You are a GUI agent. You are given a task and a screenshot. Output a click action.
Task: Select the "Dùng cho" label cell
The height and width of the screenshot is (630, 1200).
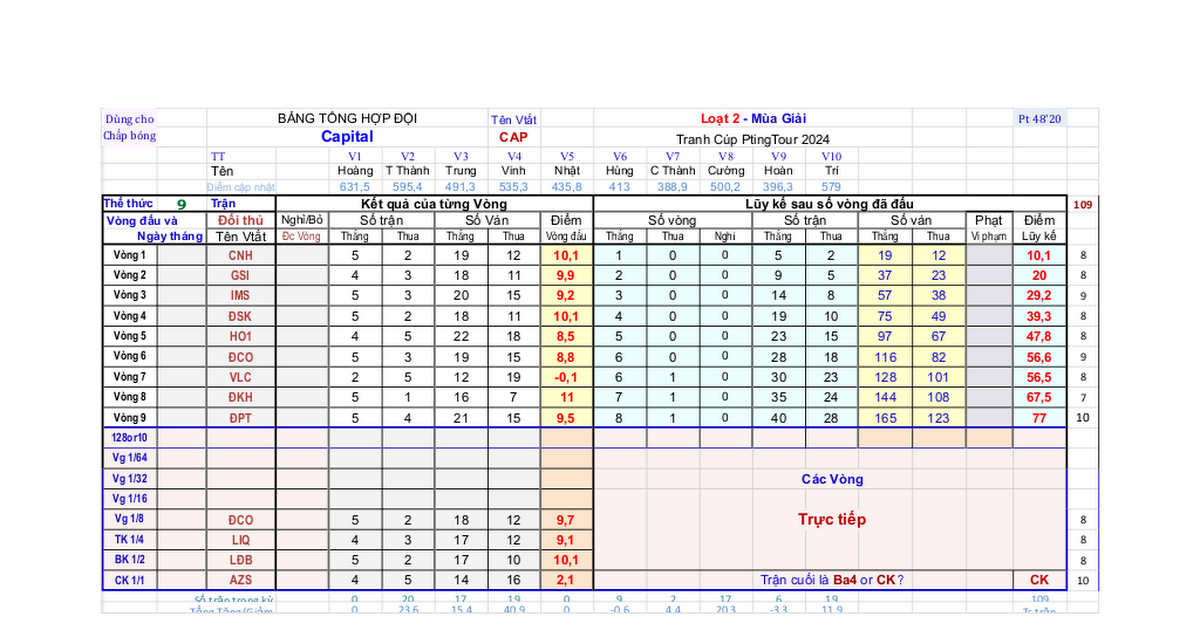(129, 118)
